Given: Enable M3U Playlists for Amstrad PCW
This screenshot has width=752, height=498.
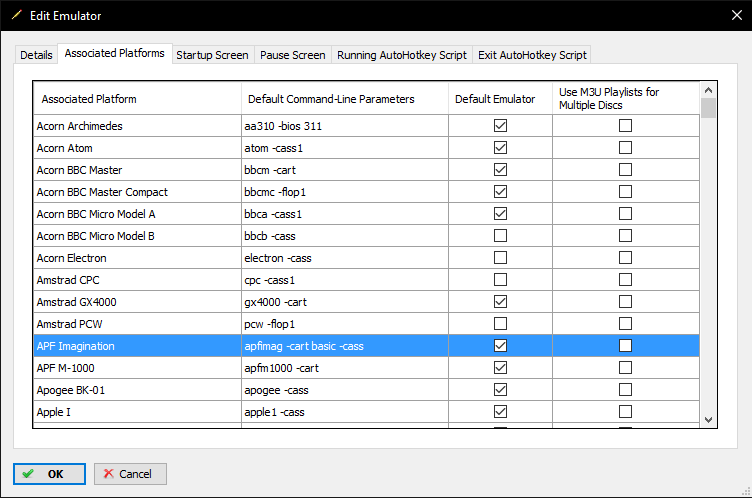Looking at the screenshot, I should click(x=625, y=324).
